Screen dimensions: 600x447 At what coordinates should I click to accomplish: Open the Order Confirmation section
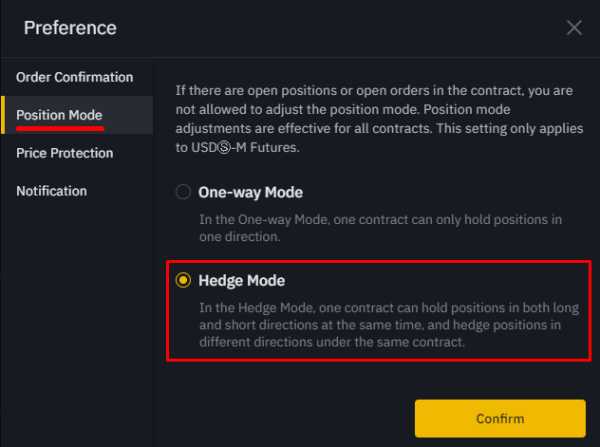click(75, 77)
